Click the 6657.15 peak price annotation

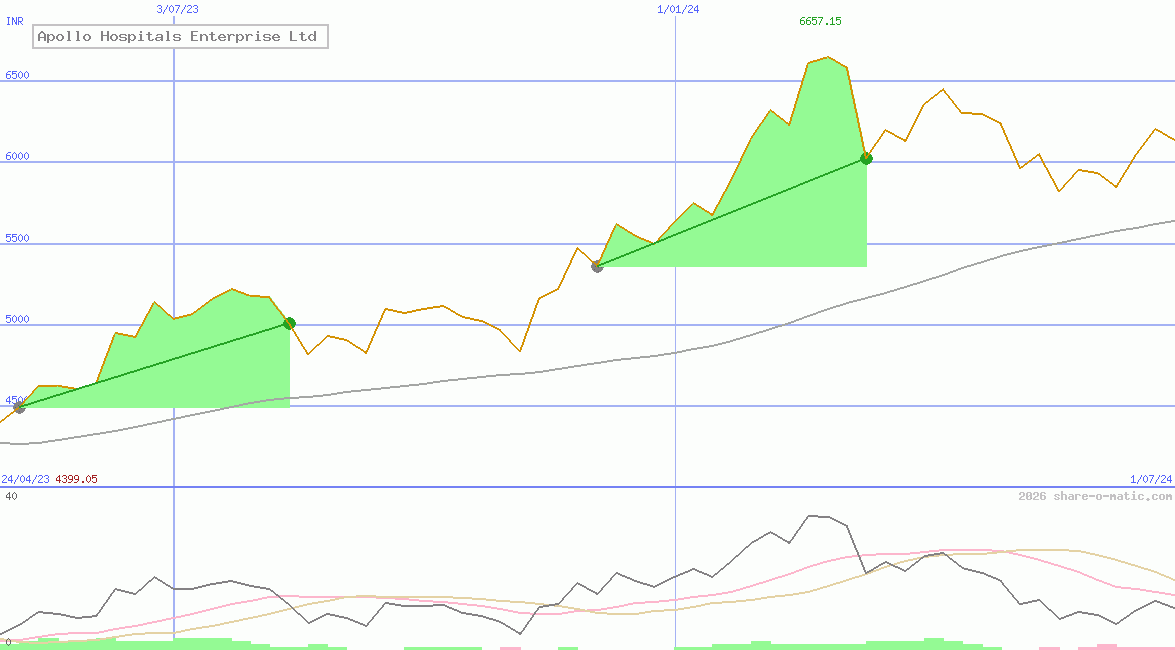[x=820, y=20]
